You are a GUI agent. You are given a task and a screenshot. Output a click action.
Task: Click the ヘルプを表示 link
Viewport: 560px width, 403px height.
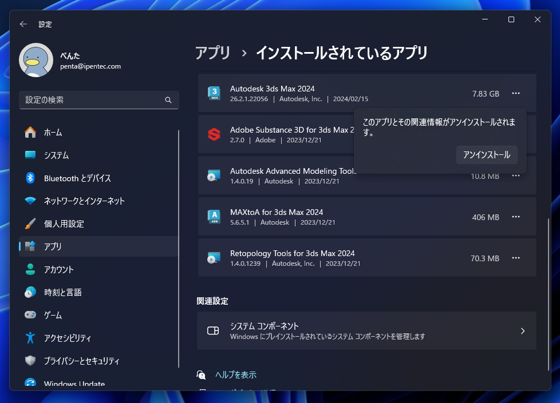(x=236, y=375)
